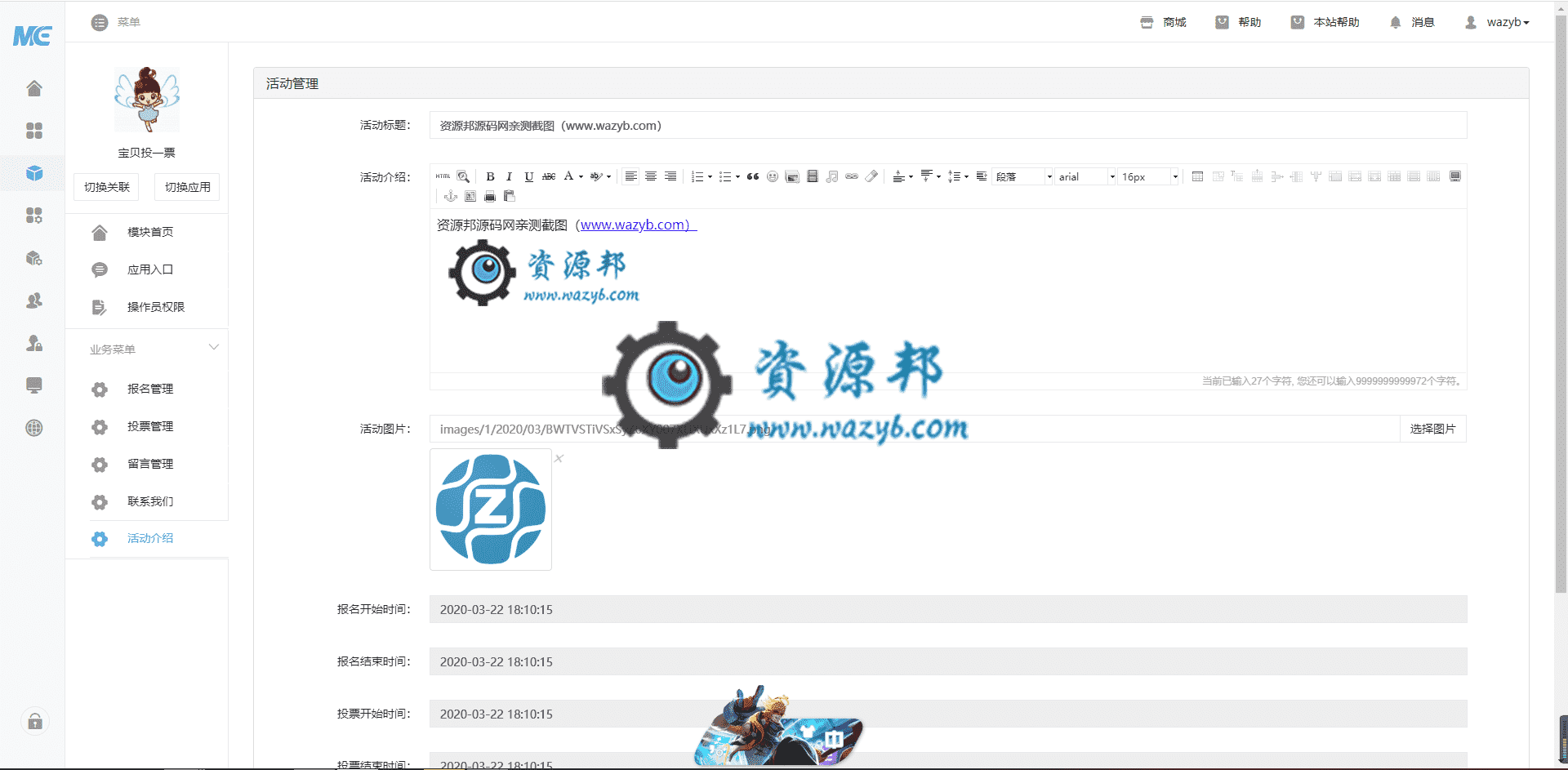Open 本站帮助 in top navigation
The height and width of the screenshot is (770, 1568).
(1325, 22)
